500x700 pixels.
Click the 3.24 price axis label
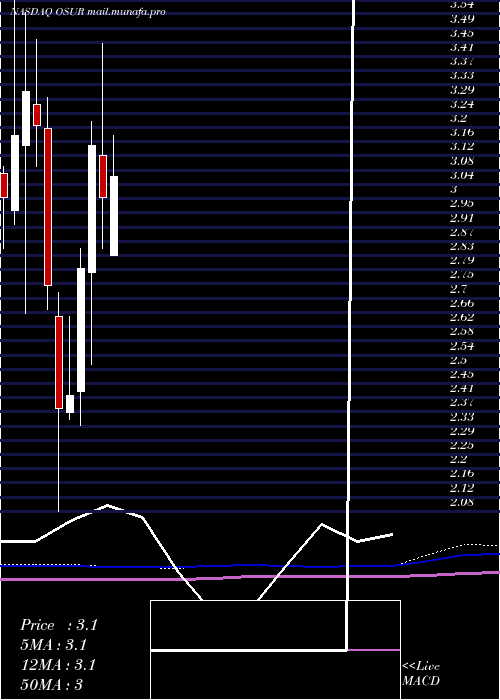click(462, 104)
